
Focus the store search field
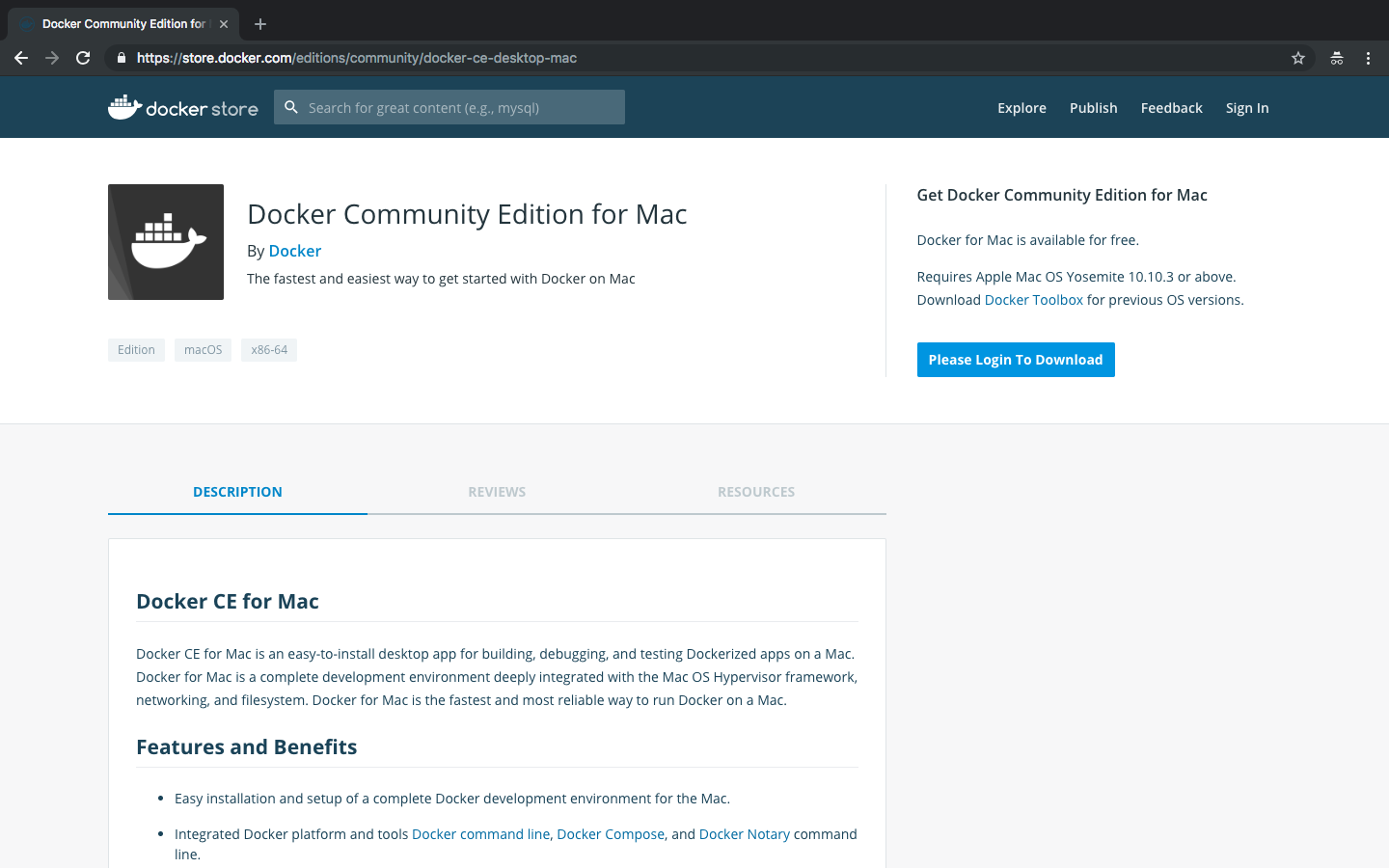point(449,107)
